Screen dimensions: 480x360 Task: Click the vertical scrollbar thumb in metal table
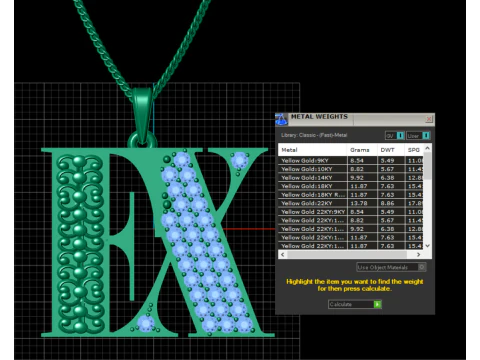click(428, 166)
